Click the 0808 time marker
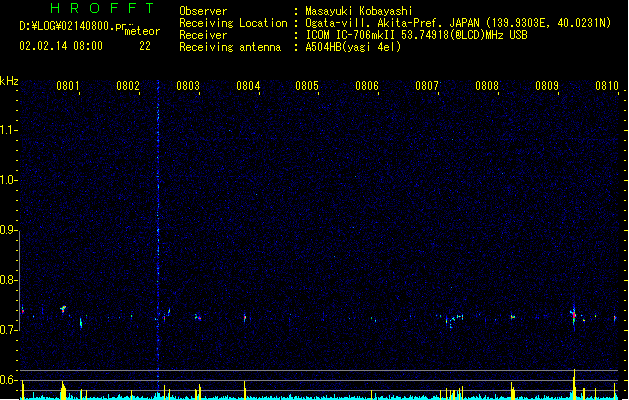This screenshot has width=629, height=400. 487,86
